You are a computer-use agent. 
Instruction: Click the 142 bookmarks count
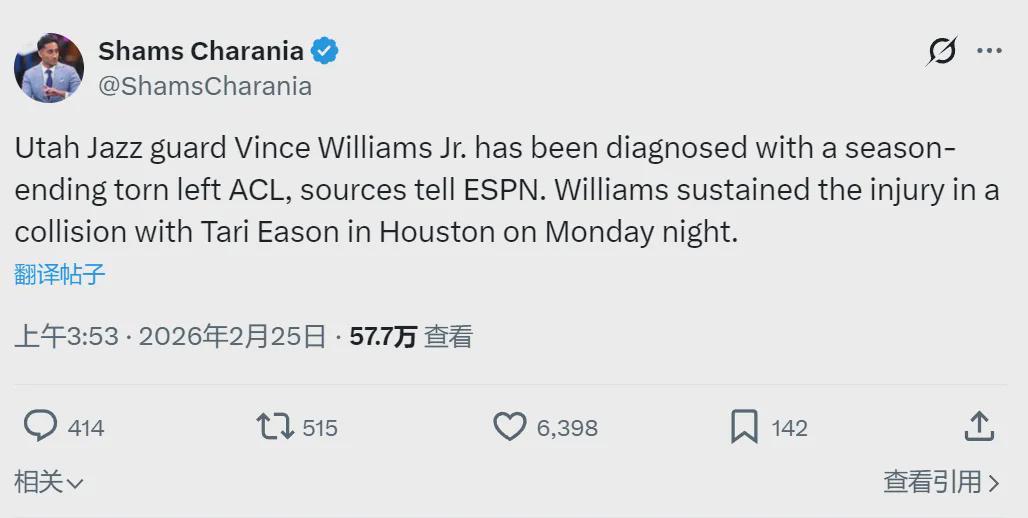789,428
